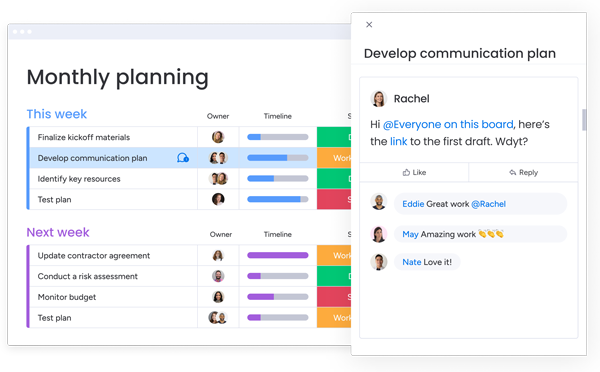Click May's name in the reply
The height and width of the screenshot is (372, 600).
coord(410,234)
